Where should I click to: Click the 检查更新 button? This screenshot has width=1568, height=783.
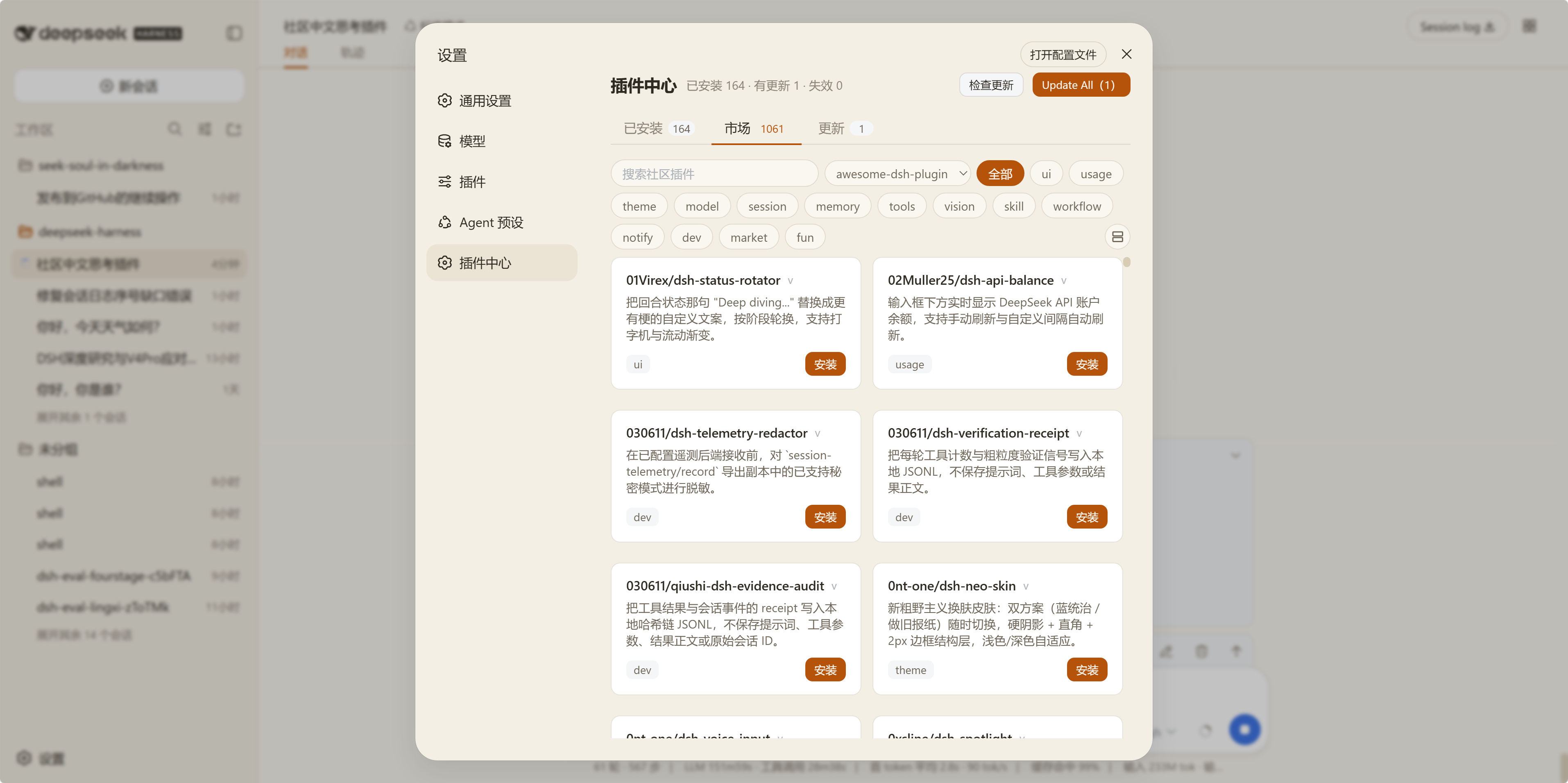point(991,85)
